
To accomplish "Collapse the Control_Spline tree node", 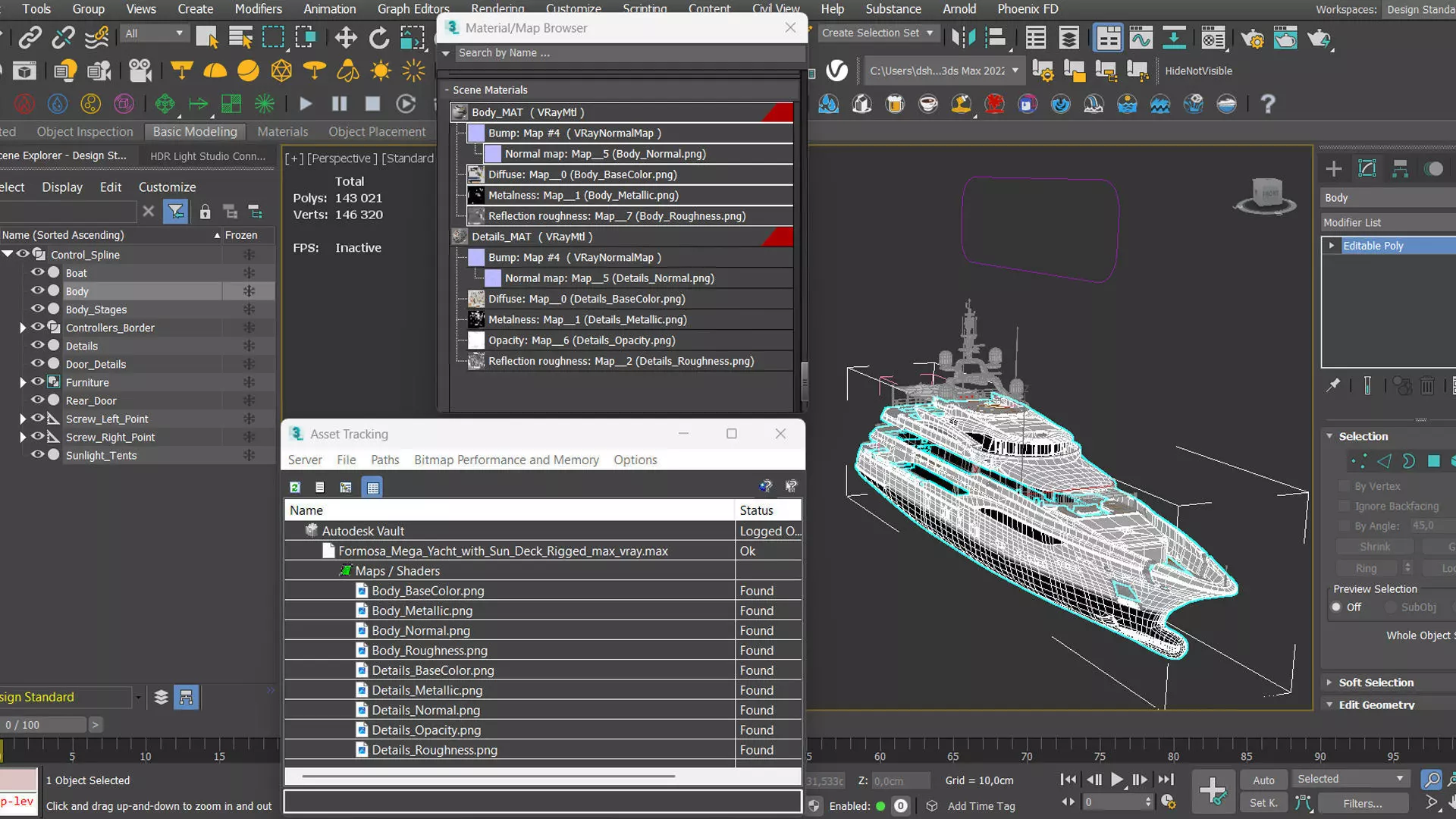I will (8, 254).
